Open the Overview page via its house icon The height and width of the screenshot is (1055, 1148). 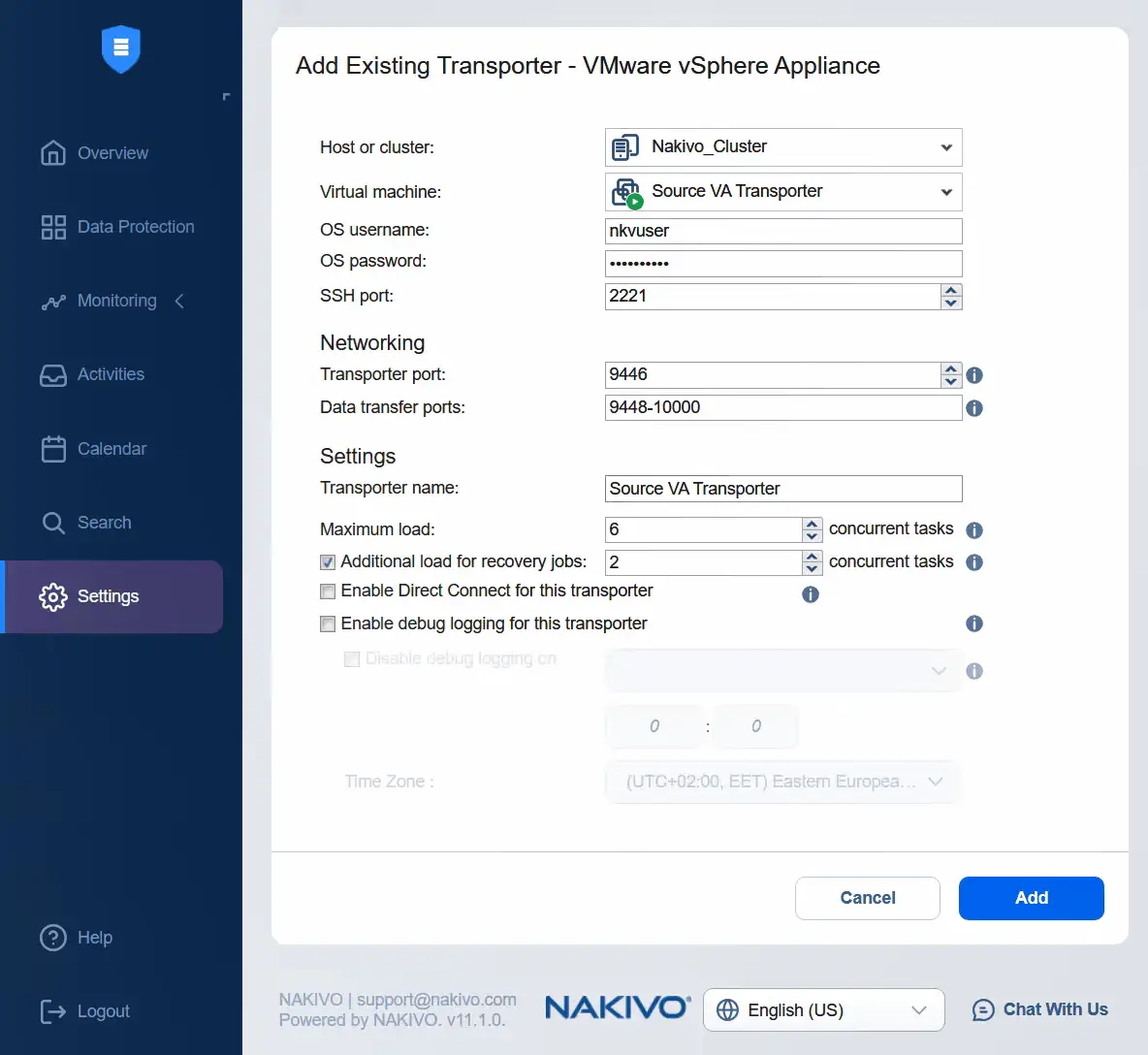pyautogui.click(x=53, y=152)
